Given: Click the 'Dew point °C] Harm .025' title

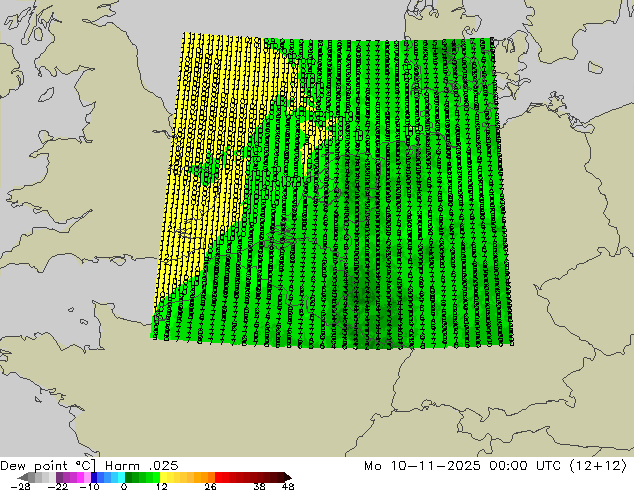Looking at the screenshot, I should click(89, 466).
